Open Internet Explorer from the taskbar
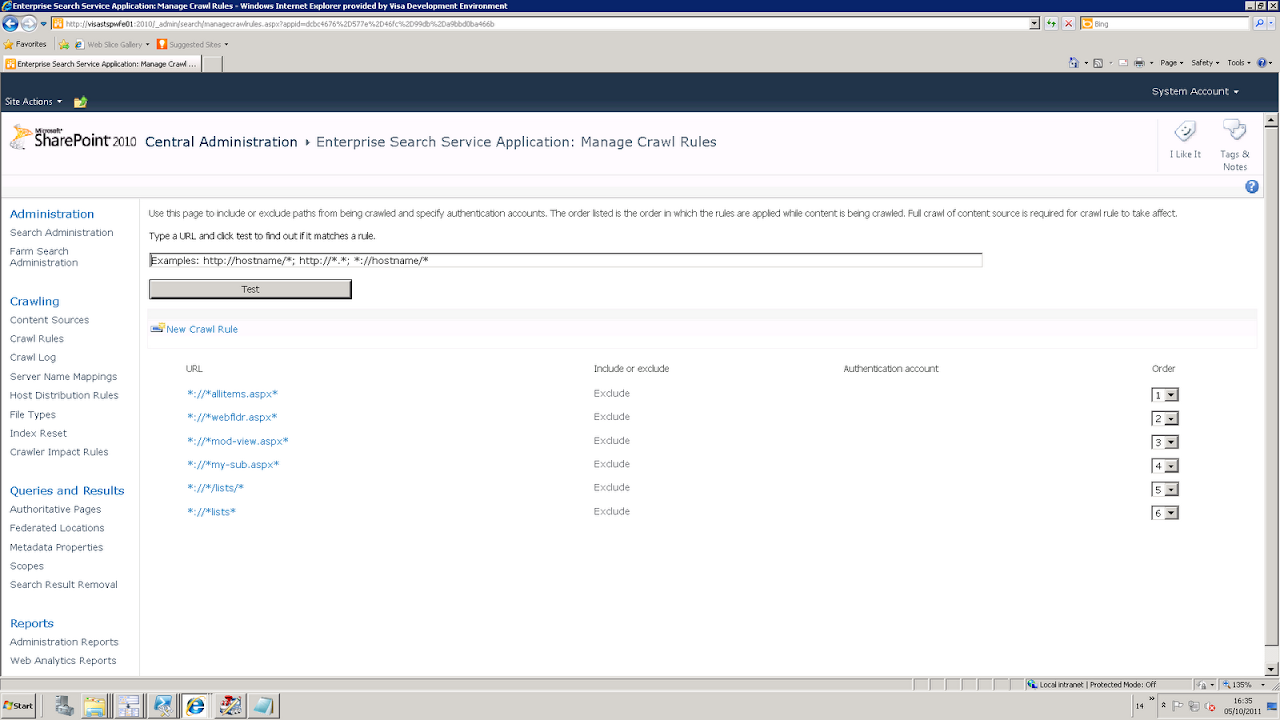The height and width of the screenshot is (720, 1280). pyautogui.click(x=196, y=705)
